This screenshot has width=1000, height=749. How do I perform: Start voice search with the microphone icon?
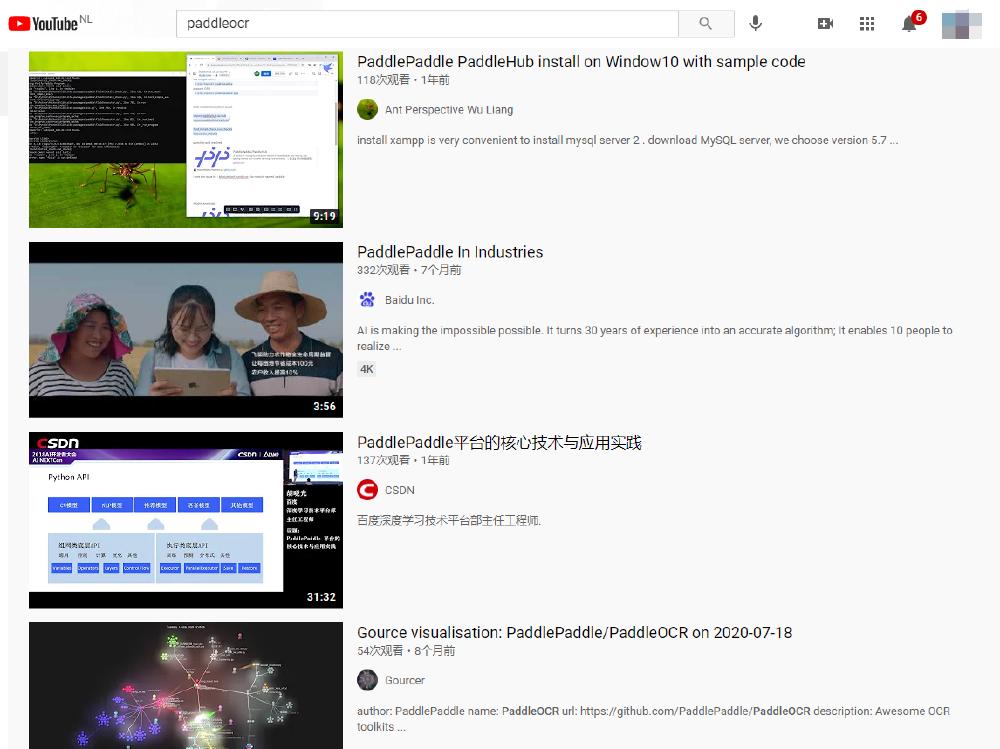(x=756, y=24)
